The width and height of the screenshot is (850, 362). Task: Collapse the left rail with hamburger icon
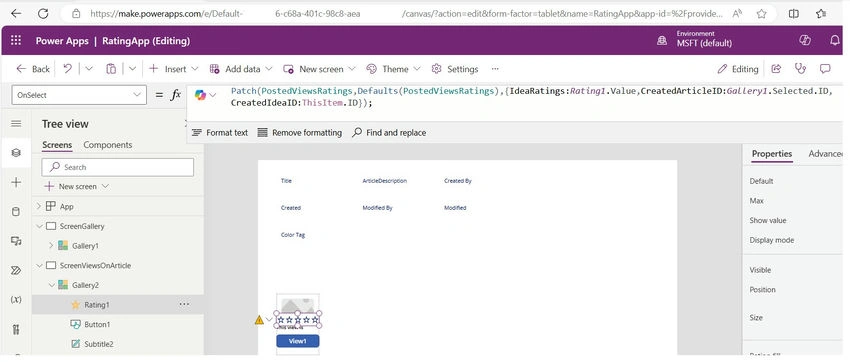16,124
